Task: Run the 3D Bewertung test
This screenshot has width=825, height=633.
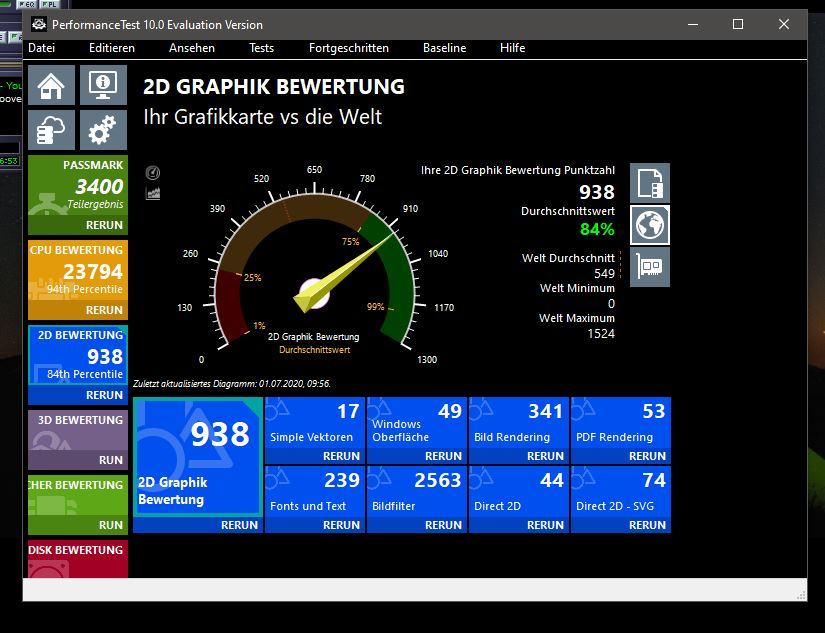Action: (110, 460)
